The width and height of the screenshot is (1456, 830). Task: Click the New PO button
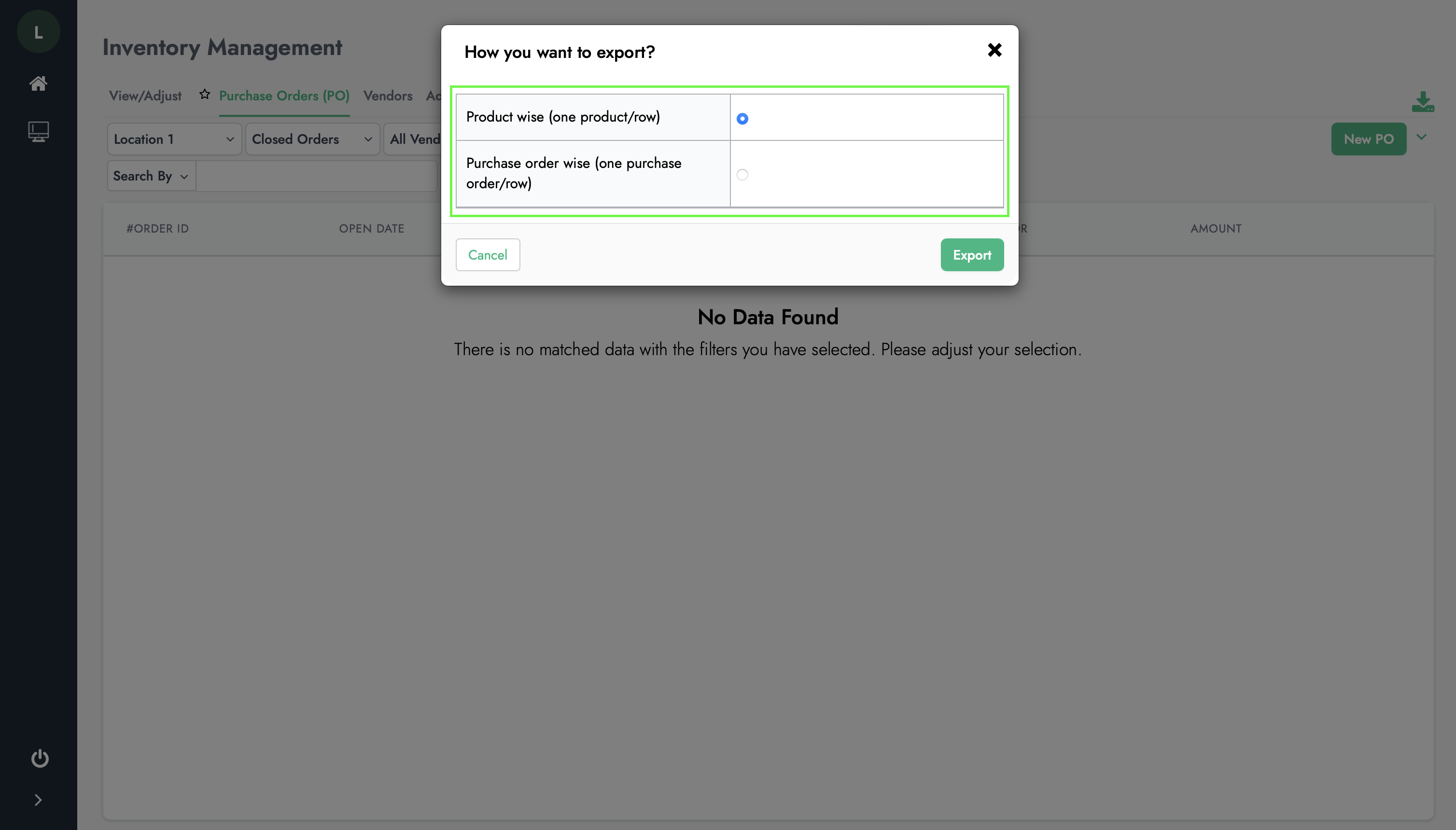1368,139
